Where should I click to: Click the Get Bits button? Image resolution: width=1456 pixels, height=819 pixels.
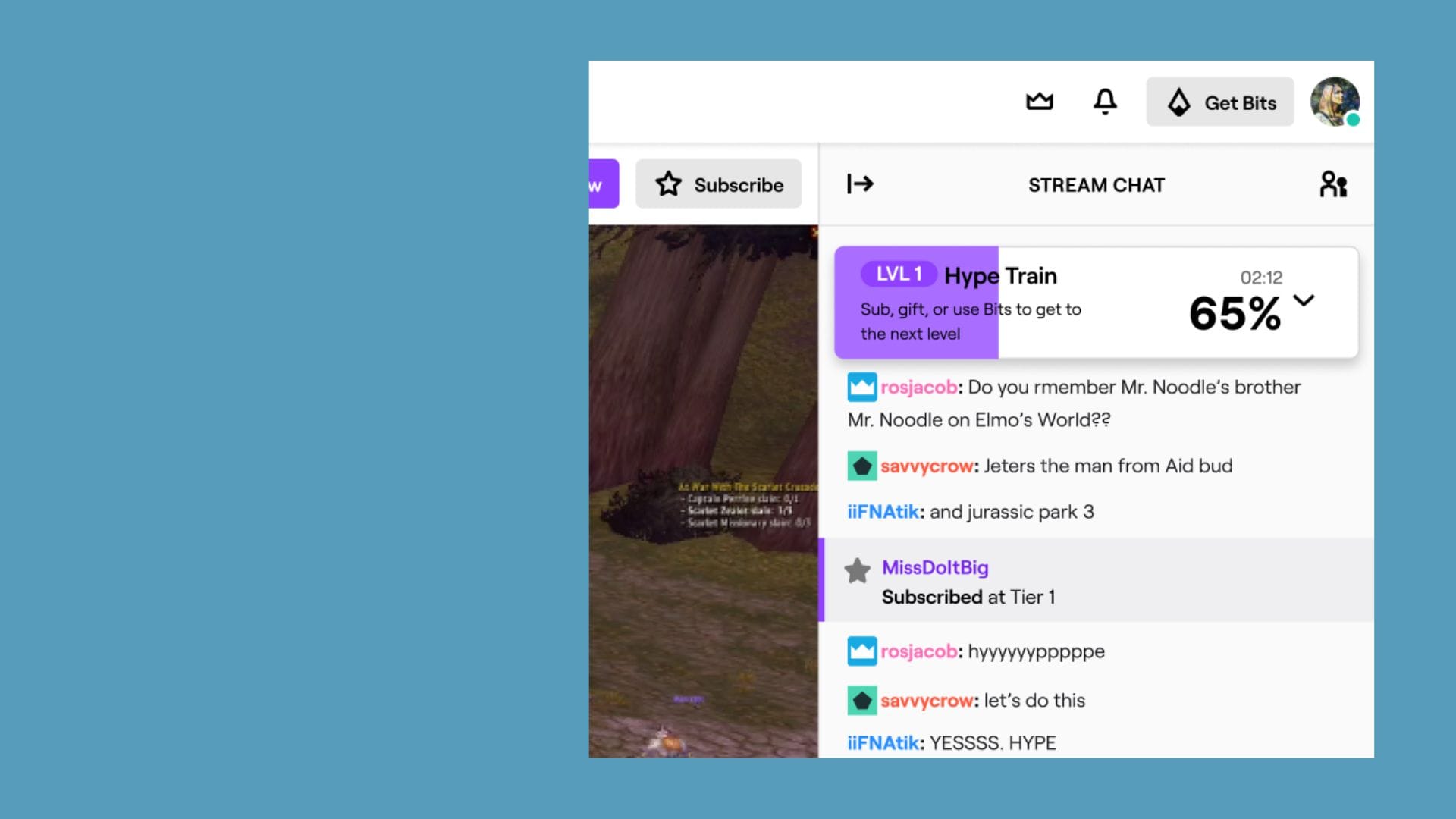[x=1219, y=102]
